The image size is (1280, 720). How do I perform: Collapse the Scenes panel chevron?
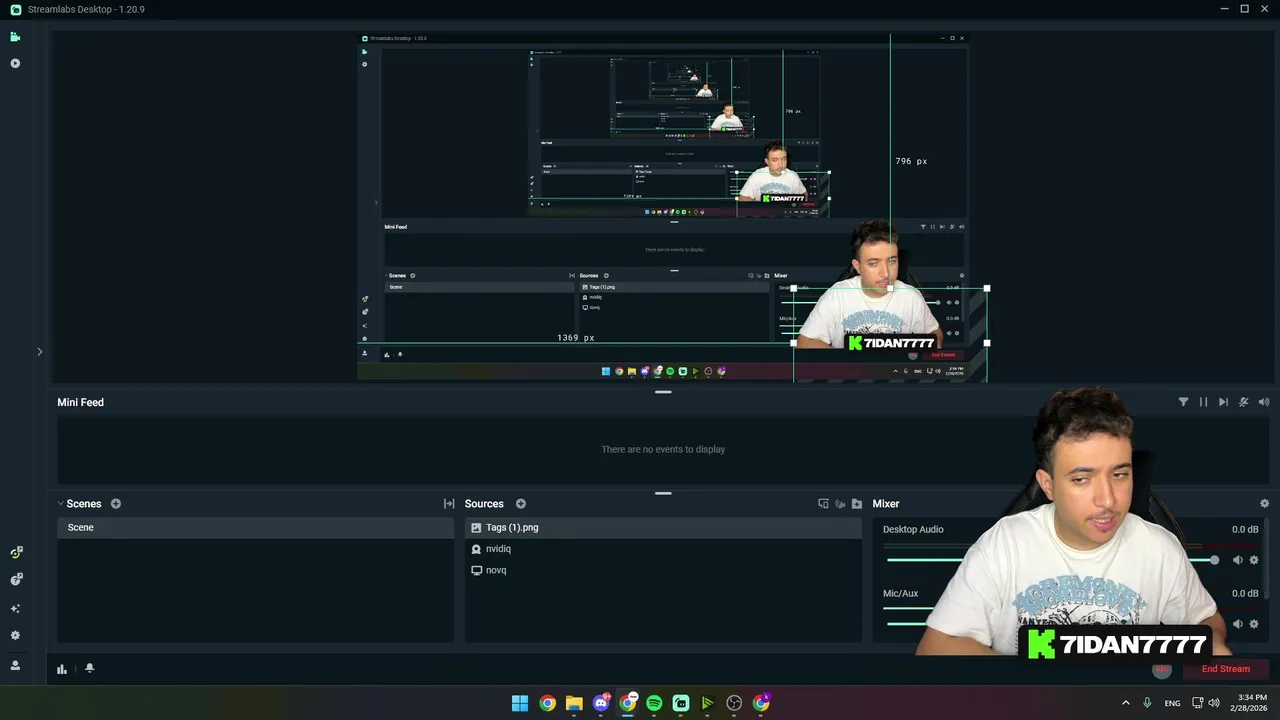pyautogui.click(x=60, y=504)
